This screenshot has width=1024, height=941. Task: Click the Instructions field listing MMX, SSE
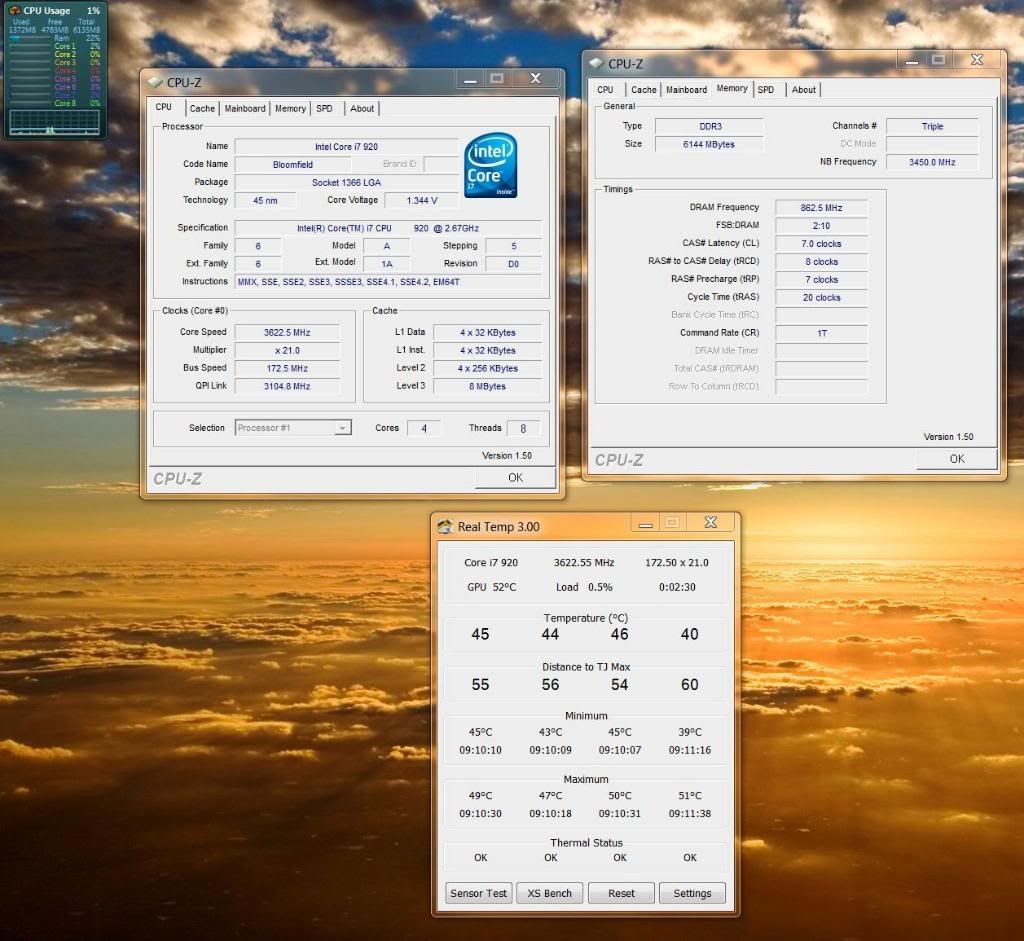coord(388,281)
